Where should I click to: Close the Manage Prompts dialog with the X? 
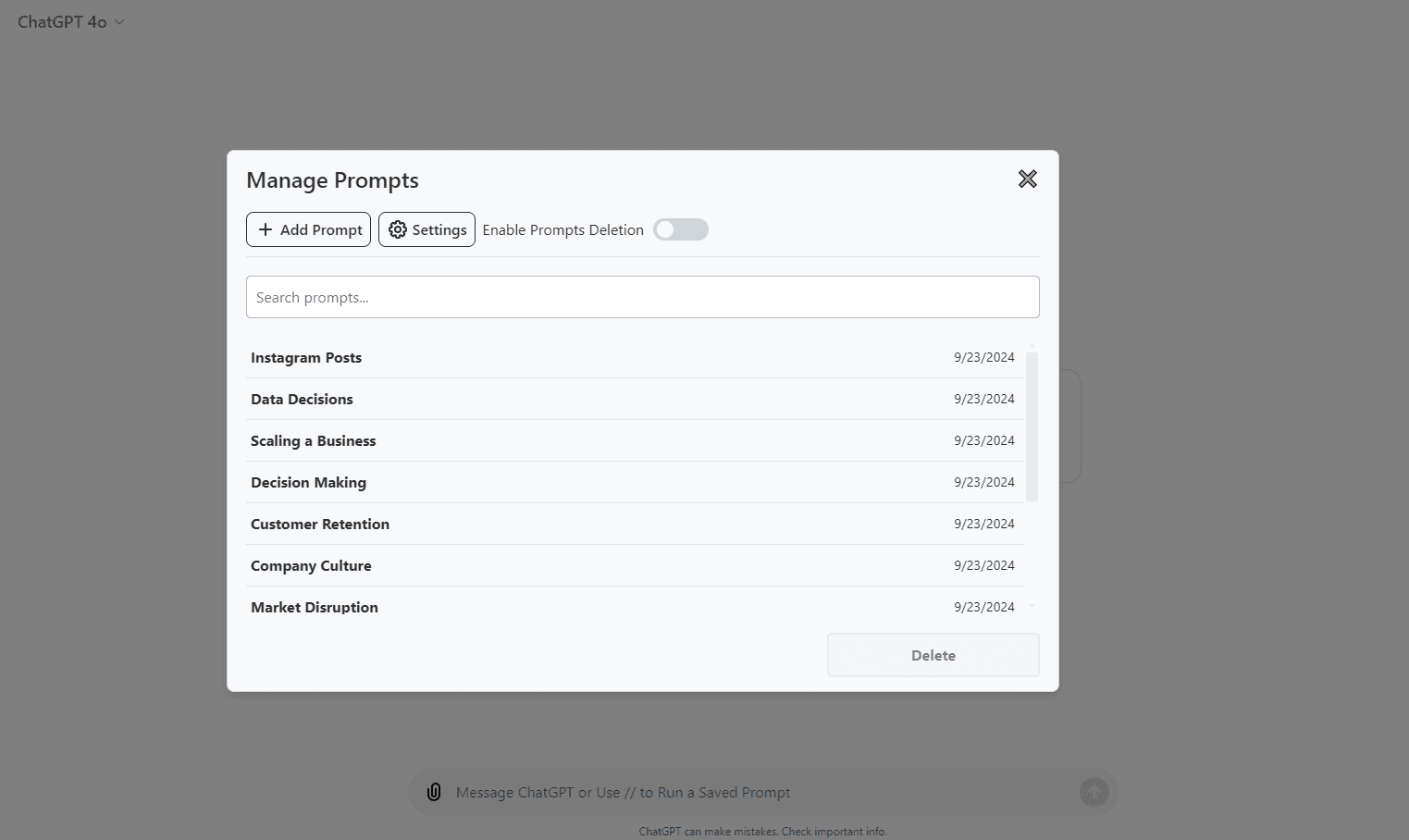[1027, 179]
